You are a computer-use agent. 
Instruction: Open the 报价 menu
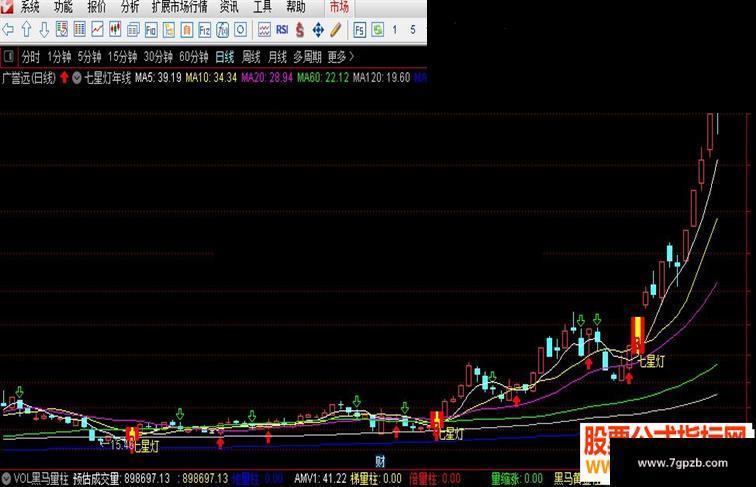pyautogui.click(x=96, y=7)
